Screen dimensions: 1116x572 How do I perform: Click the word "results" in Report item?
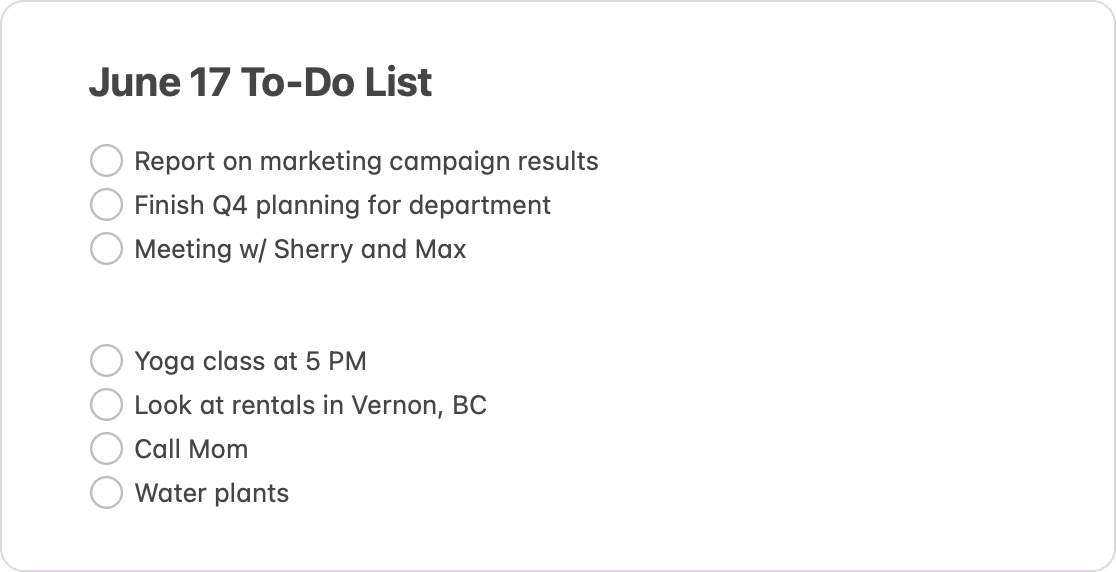[x=558, y=161]
